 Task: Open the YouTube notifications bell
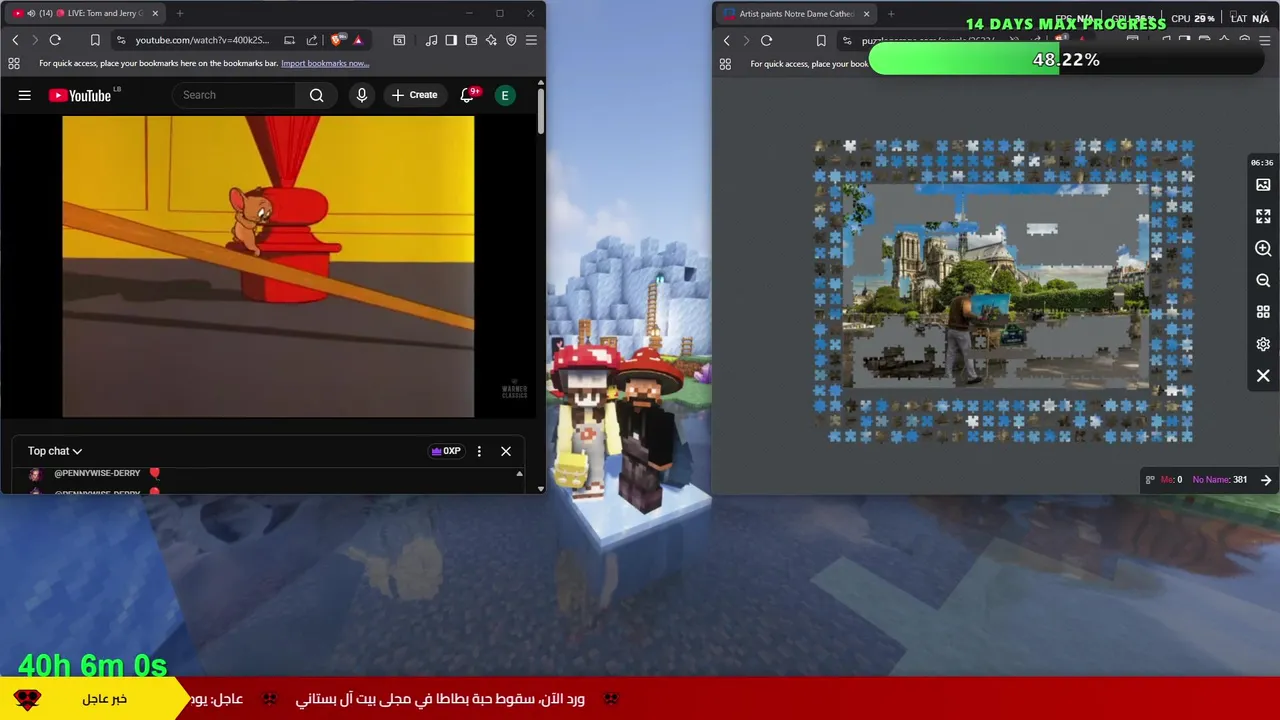point(467,95)
